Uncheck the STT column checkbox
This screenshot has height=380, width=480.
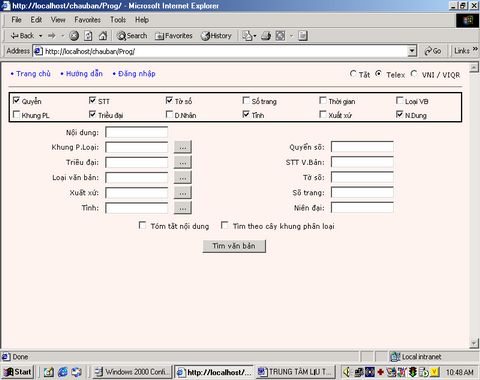click(93, 100)
